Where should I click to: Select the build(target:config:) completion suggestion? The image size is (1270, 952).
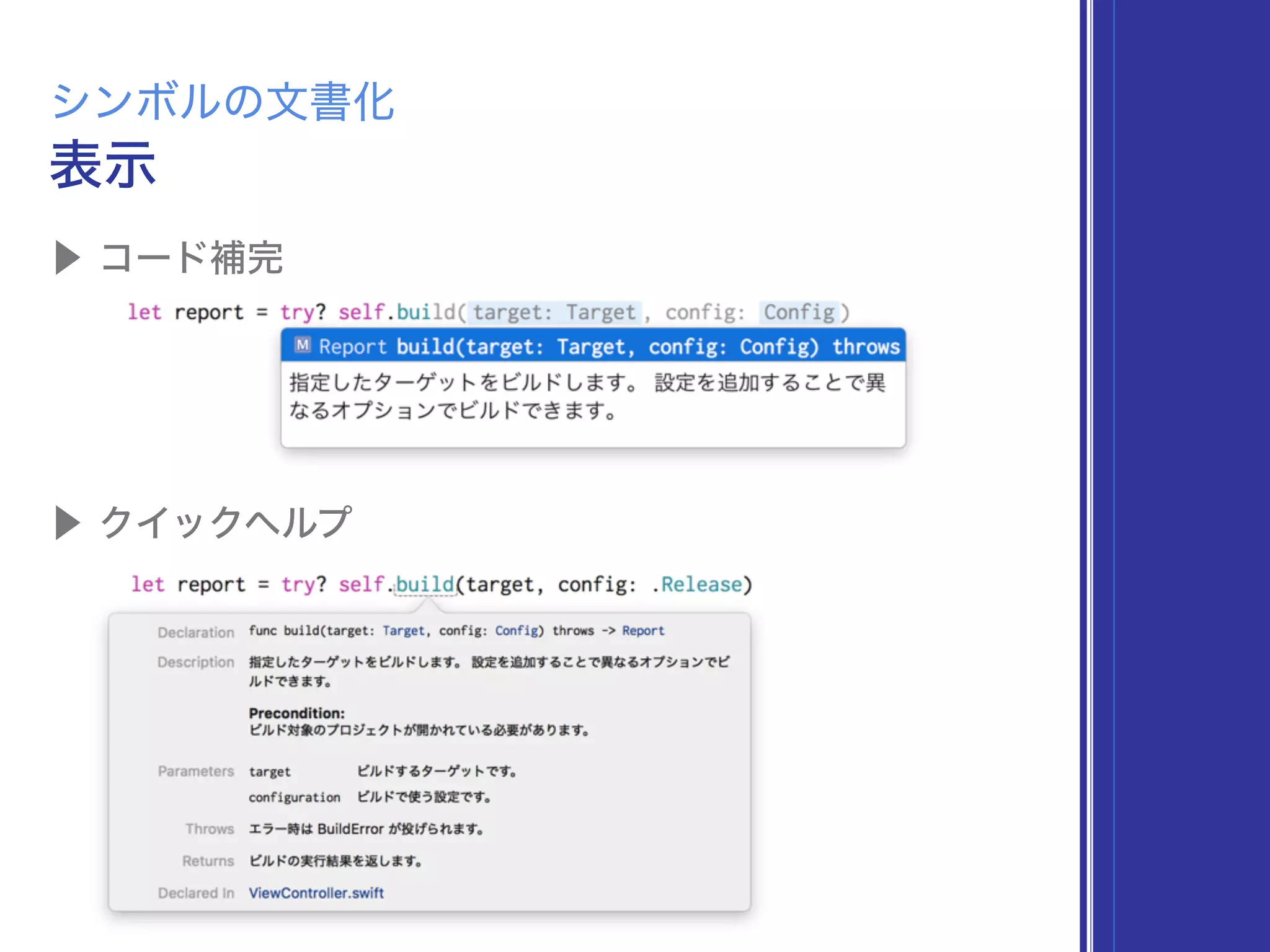click(593, 346)
